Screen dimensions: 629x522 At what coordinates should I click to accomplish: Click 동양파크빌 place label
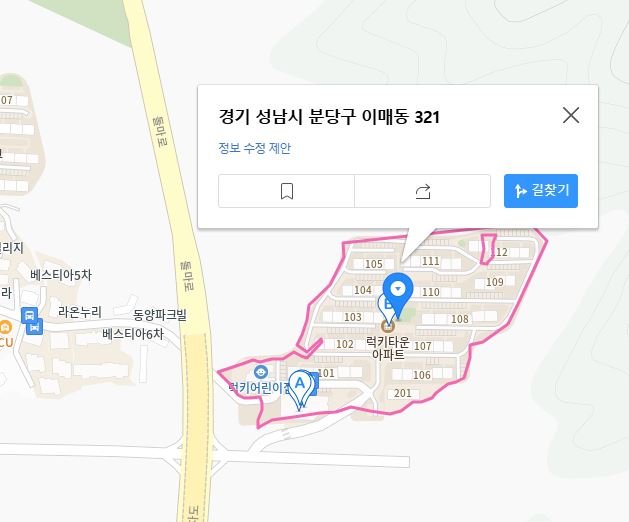(160, 314)
